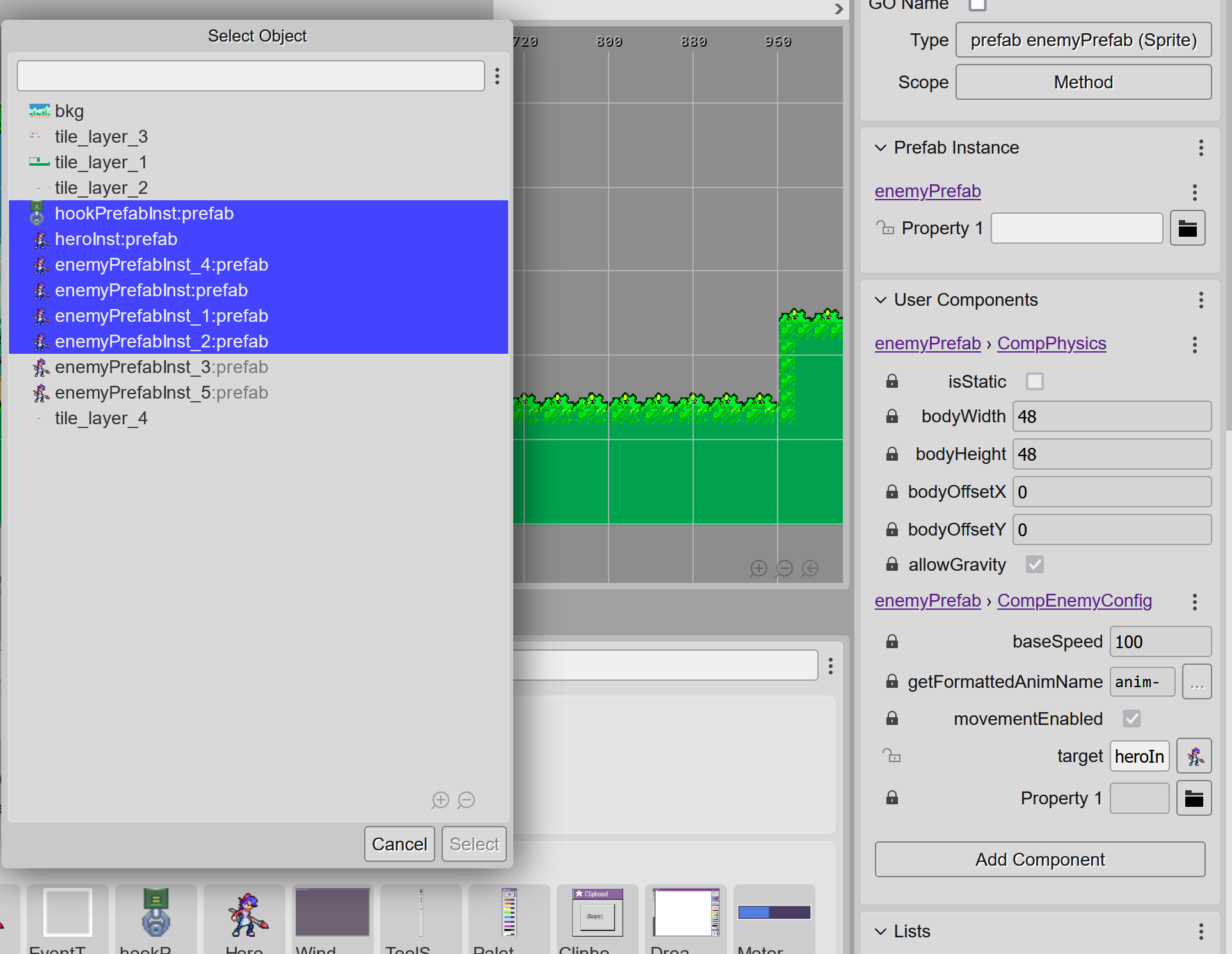Image resolution: width=1232 pixels, height=954 pixels.
Task: Collapse the User Components section
Action: (x=881, y=300)
